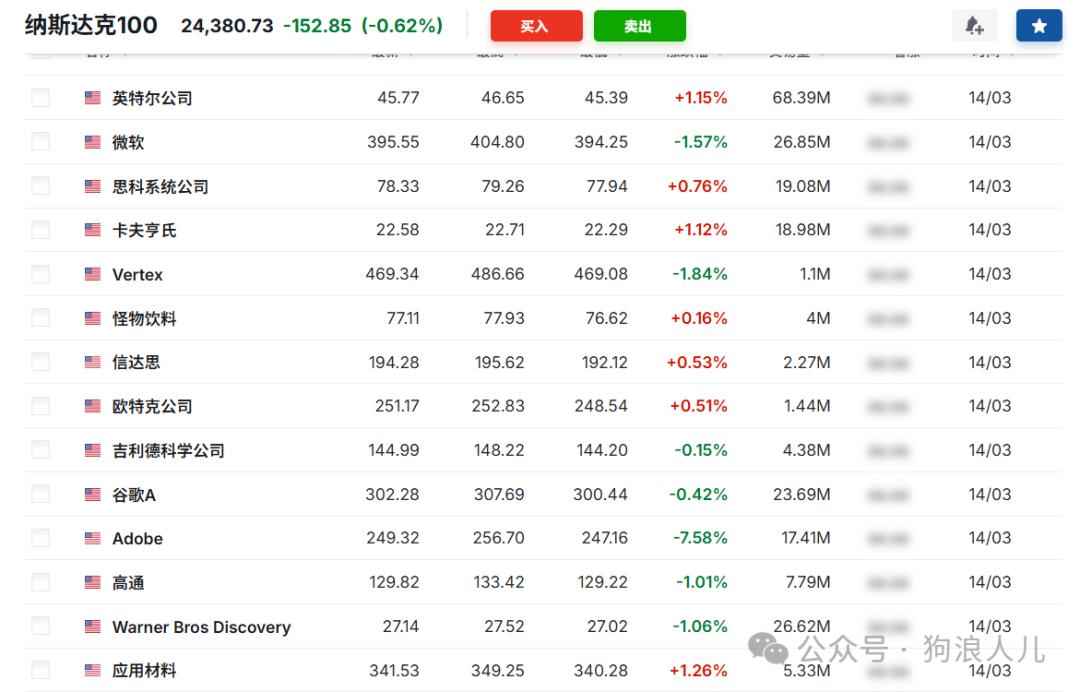1080x692 pixels.
Task: Click the 纳斯达克100 index title
Action: coord(91,25)
